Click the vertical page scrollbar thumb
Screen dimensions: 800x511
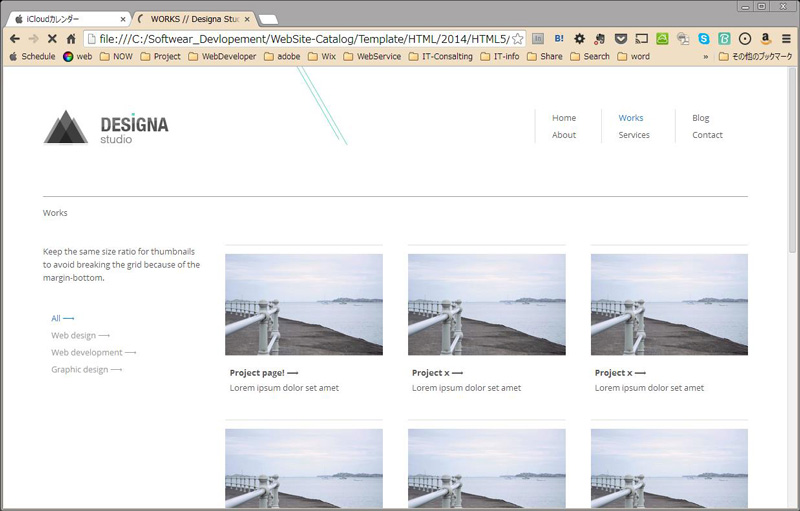point(792,160)
